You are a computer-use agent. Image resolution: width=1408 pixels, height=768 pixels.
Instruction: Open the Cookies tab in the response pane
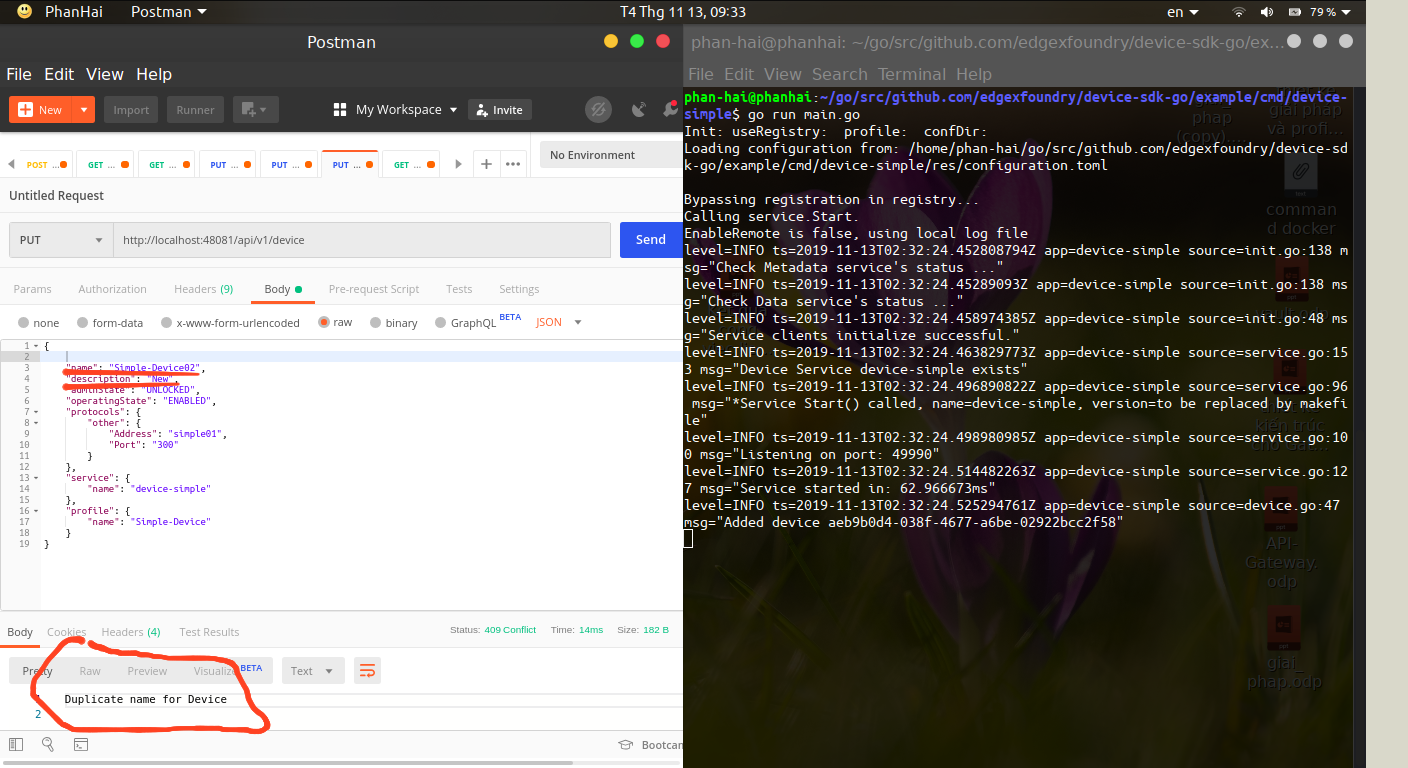(66, 631)
